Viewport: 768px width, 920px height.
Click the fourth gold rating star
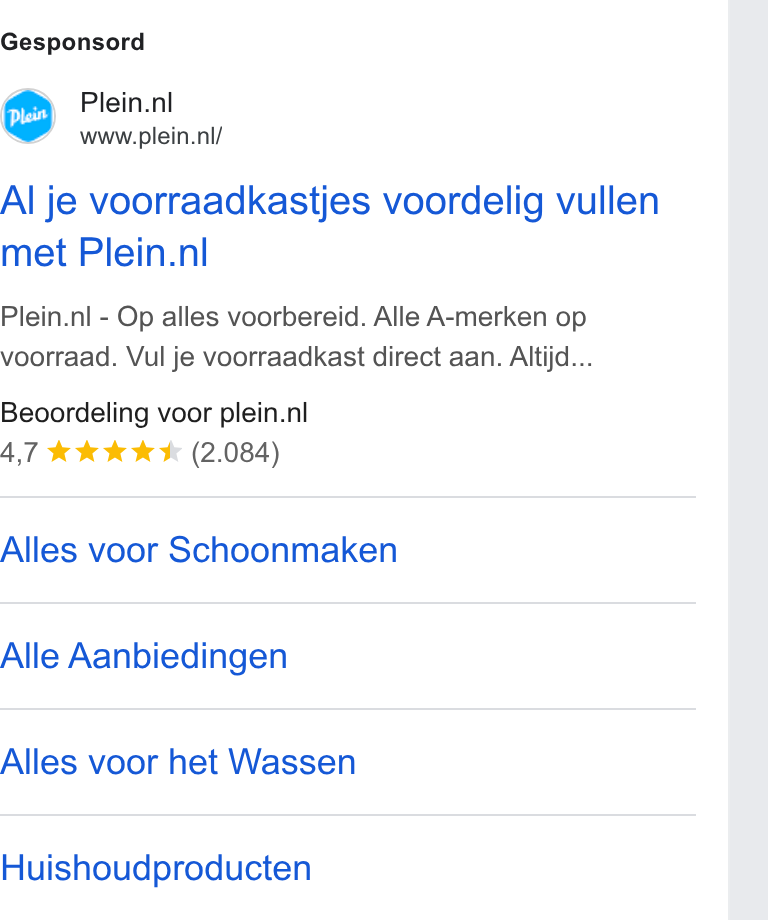(x=143, y=452)
